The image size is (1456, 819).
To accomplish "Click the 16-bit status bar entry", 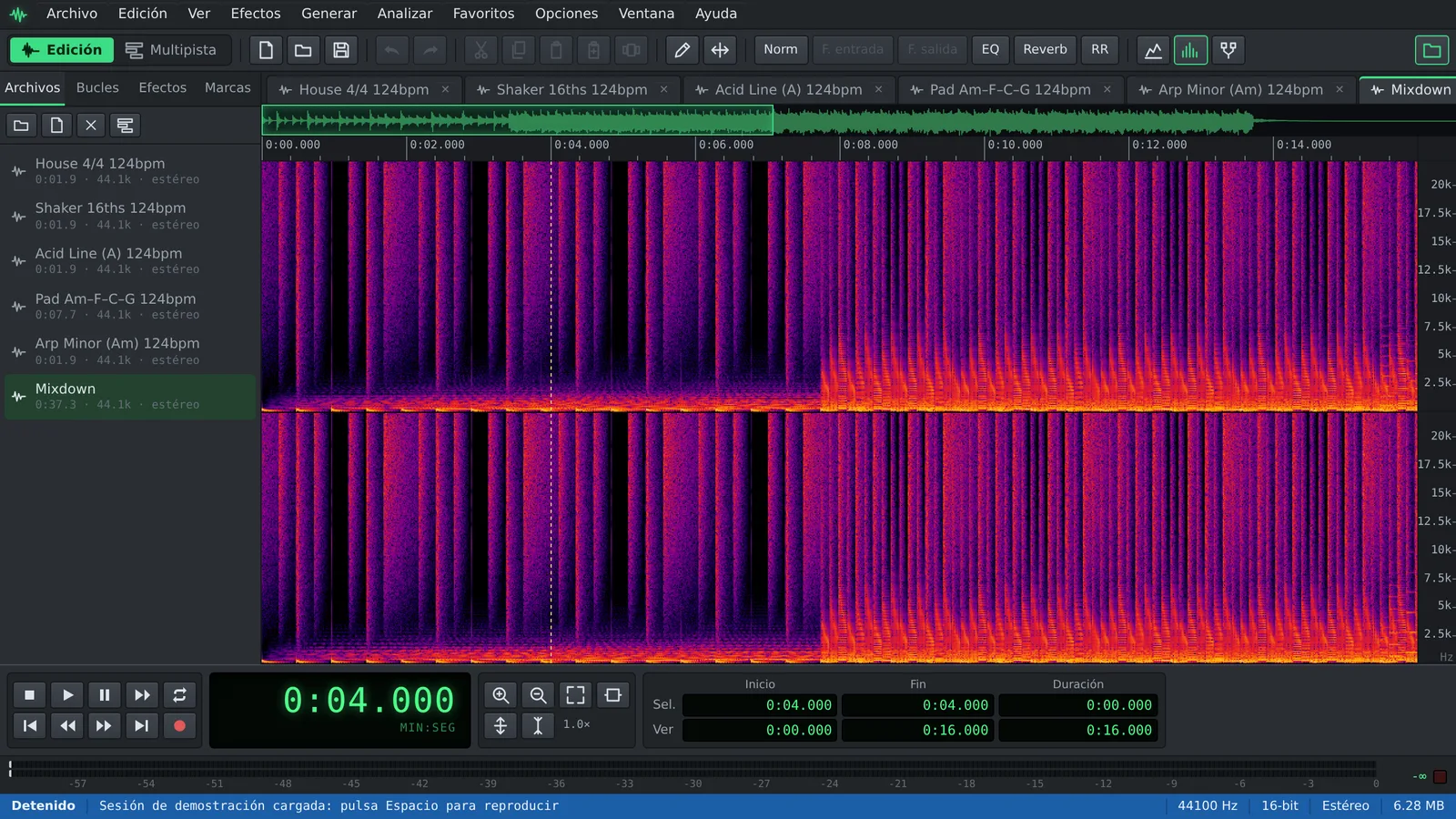I will pos(1279,805).
